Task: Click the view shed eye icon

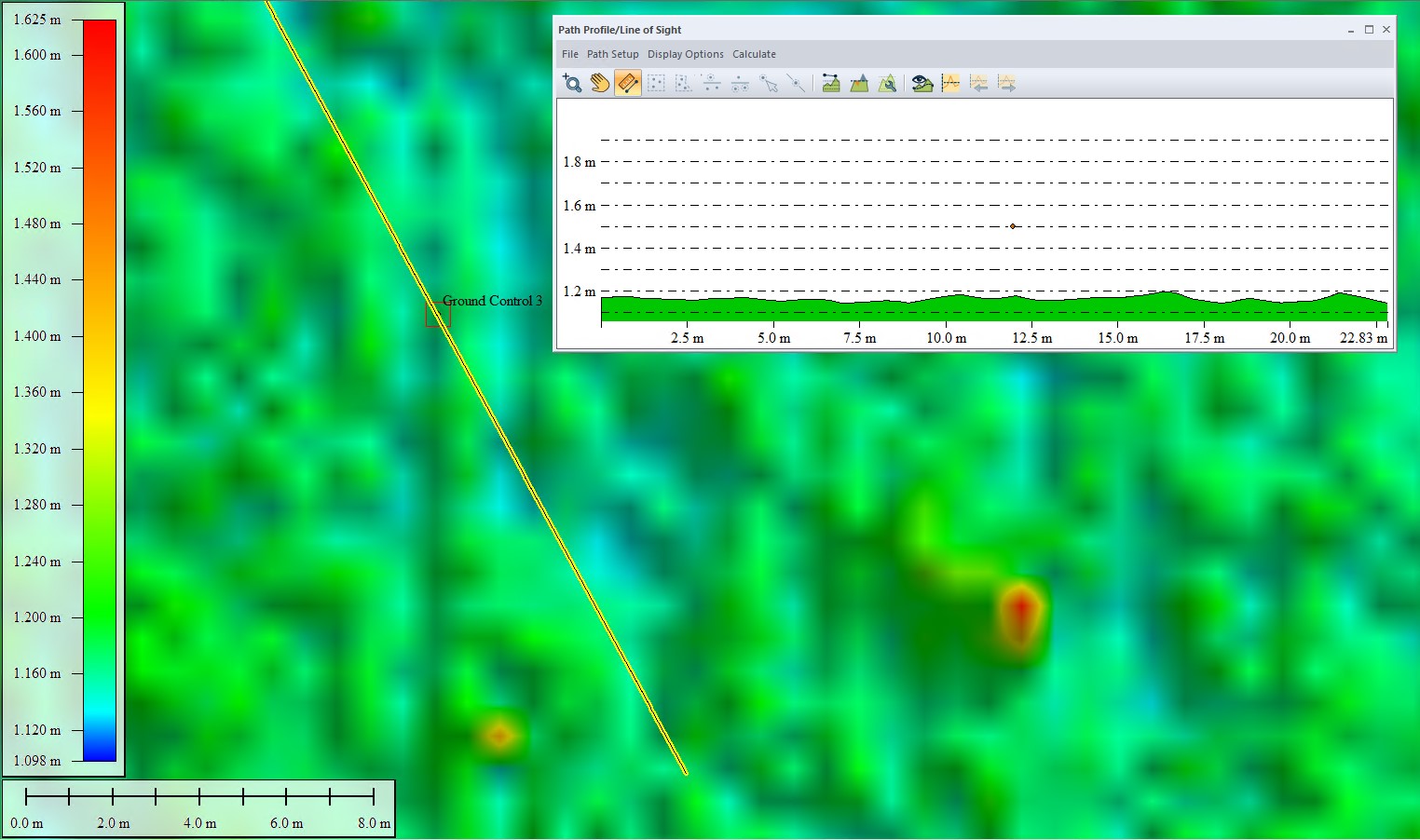Action: click(x=922, y=84)
